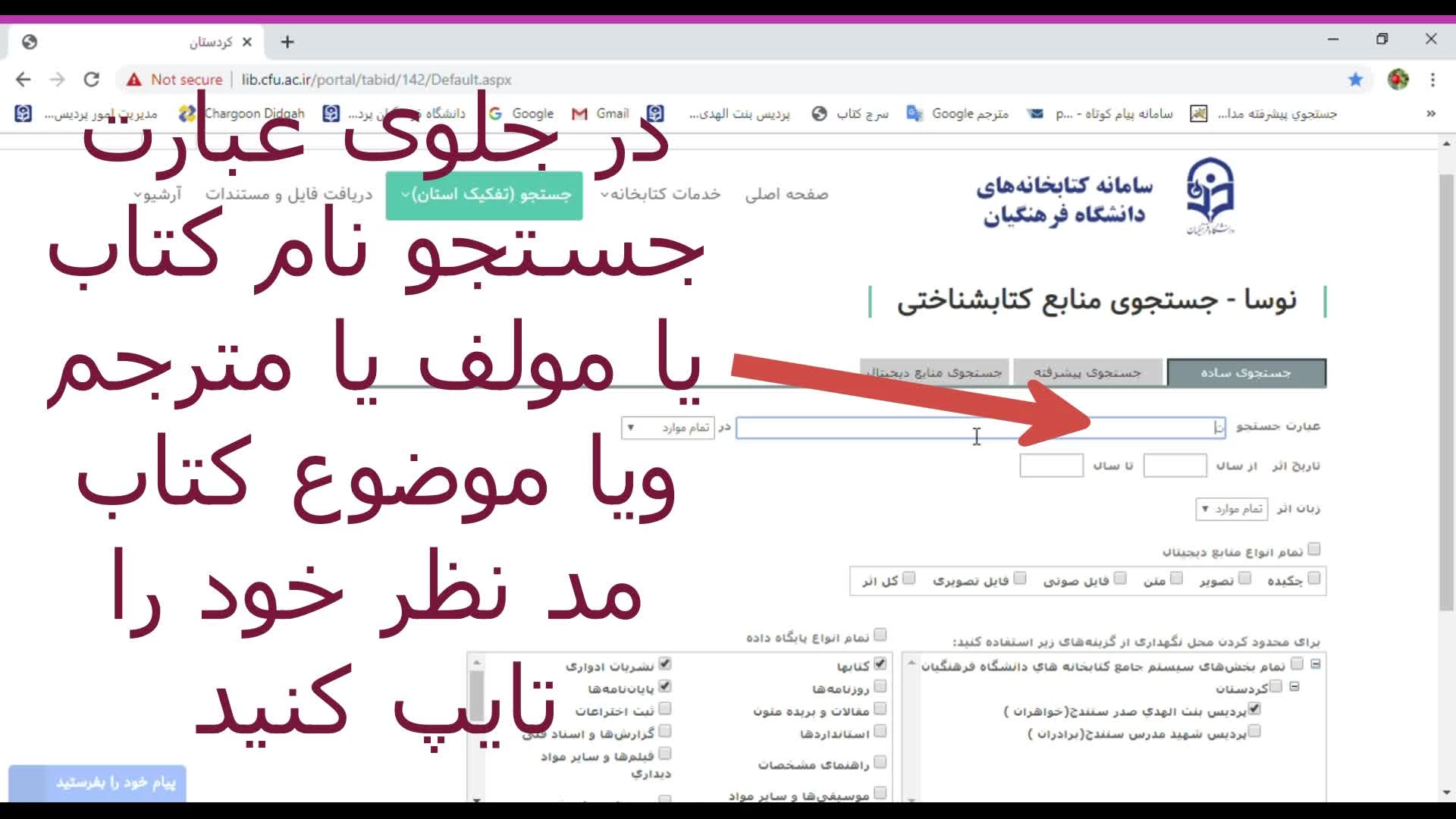Toggle the کتابها checkbox
The height and width of the screenshot is (819, 1456).
880,664
